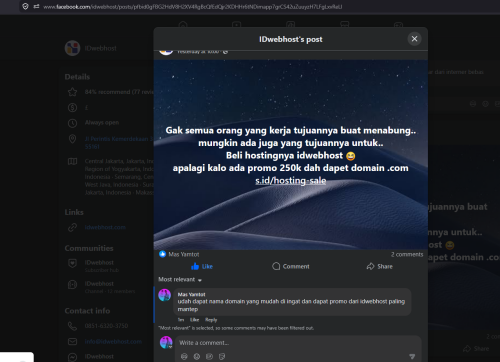Click the star icon beside 84% recommend
The height and width of the screenshot is (362, 500).
[72, 92]
